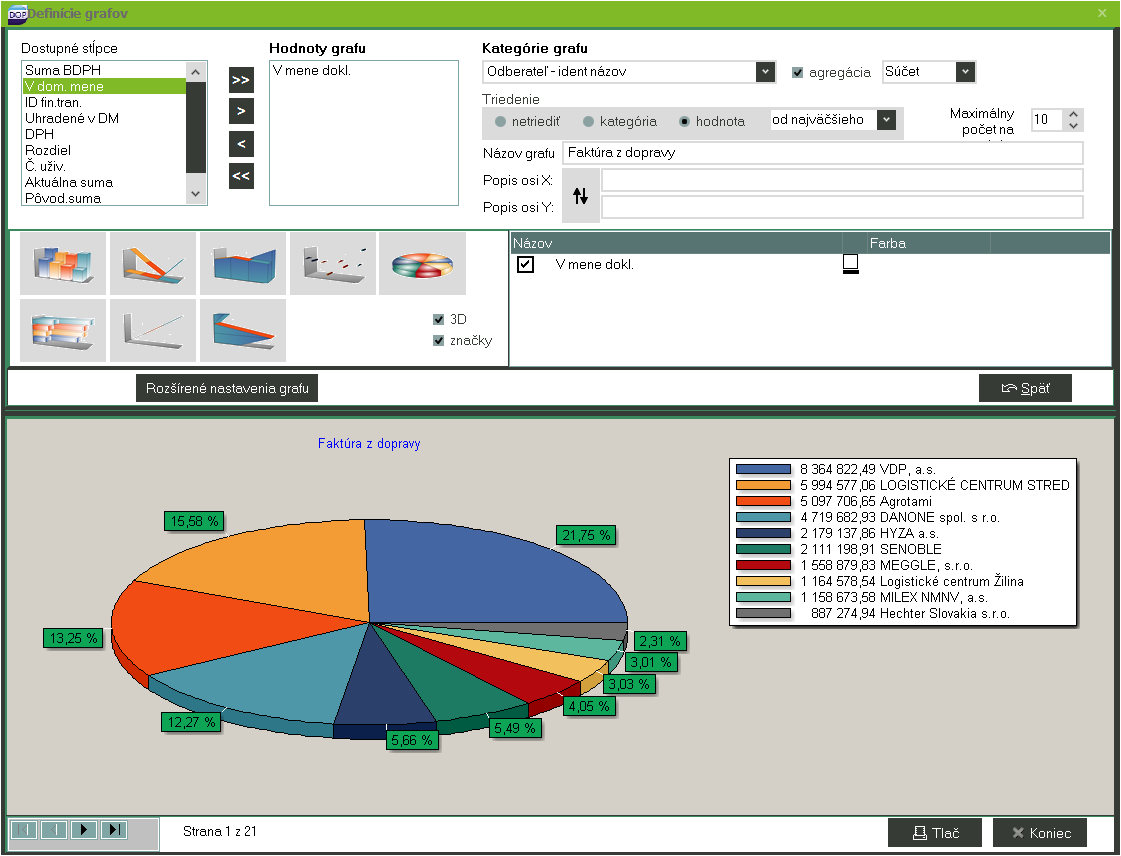Choose the horizontal bar chart type
Screen dimensions: 1121x856
point(63,330)
